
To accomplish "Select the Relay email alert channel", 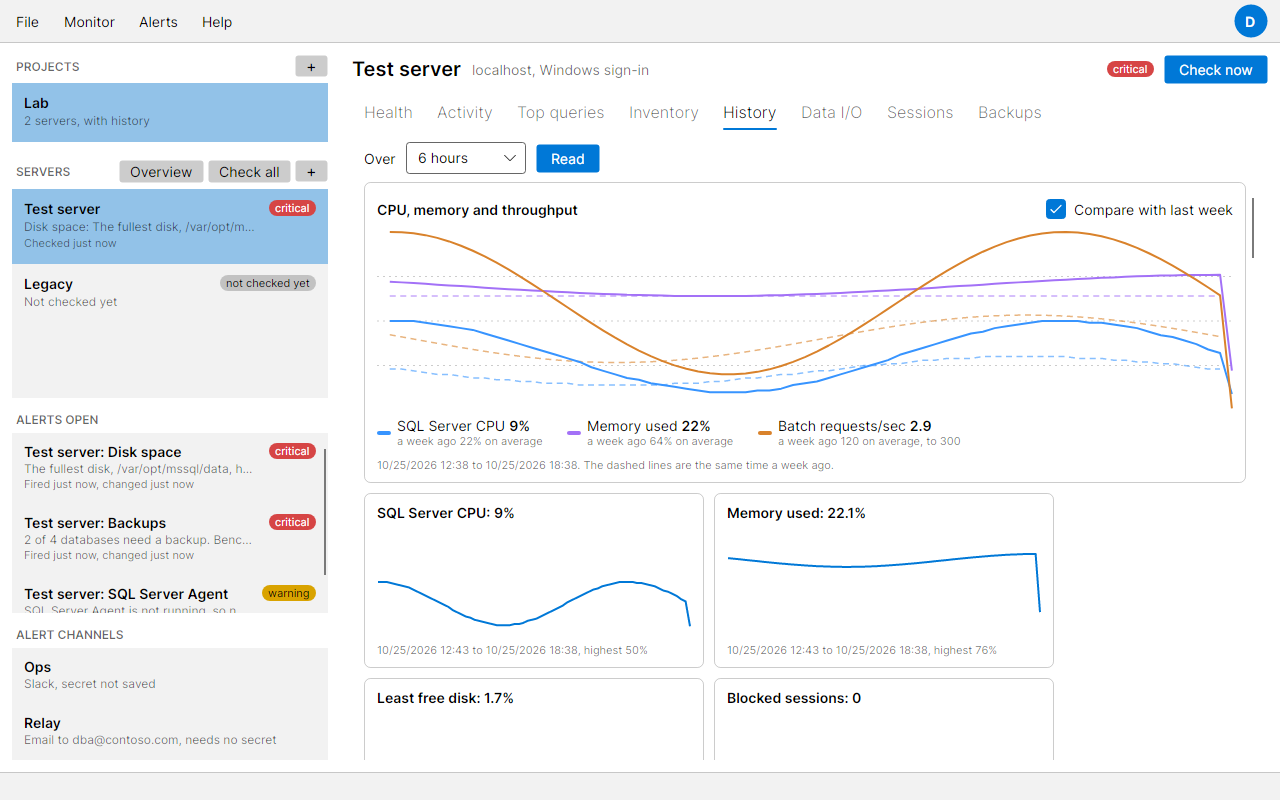I will click(170, 731).
